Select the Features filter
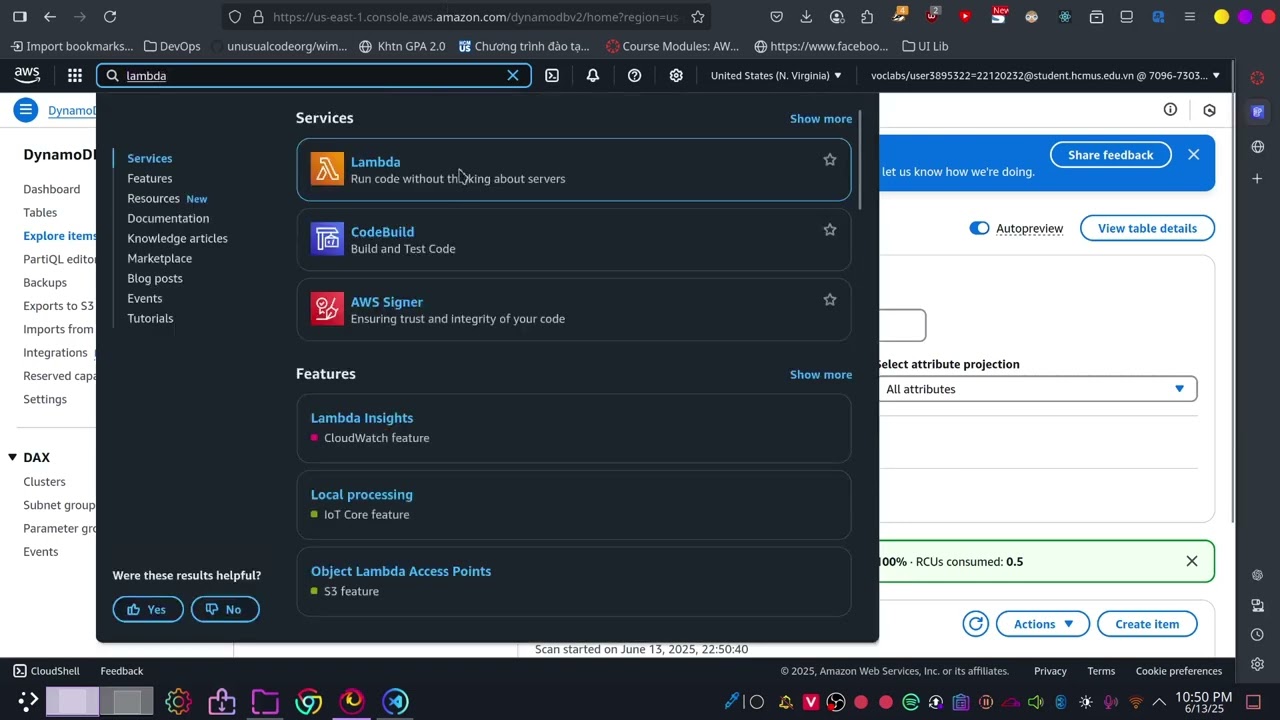Image resolution: width=1280 pixels, height=720 pixels. 150,178
